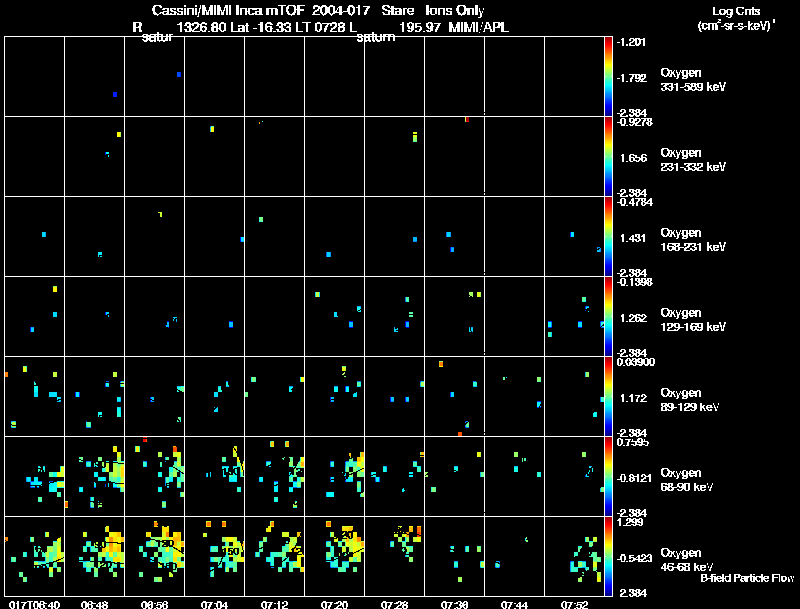Click the '-1.201' colorbar maximum value
800x609 pixels.
pyautogui.click(x=631, y=42)
